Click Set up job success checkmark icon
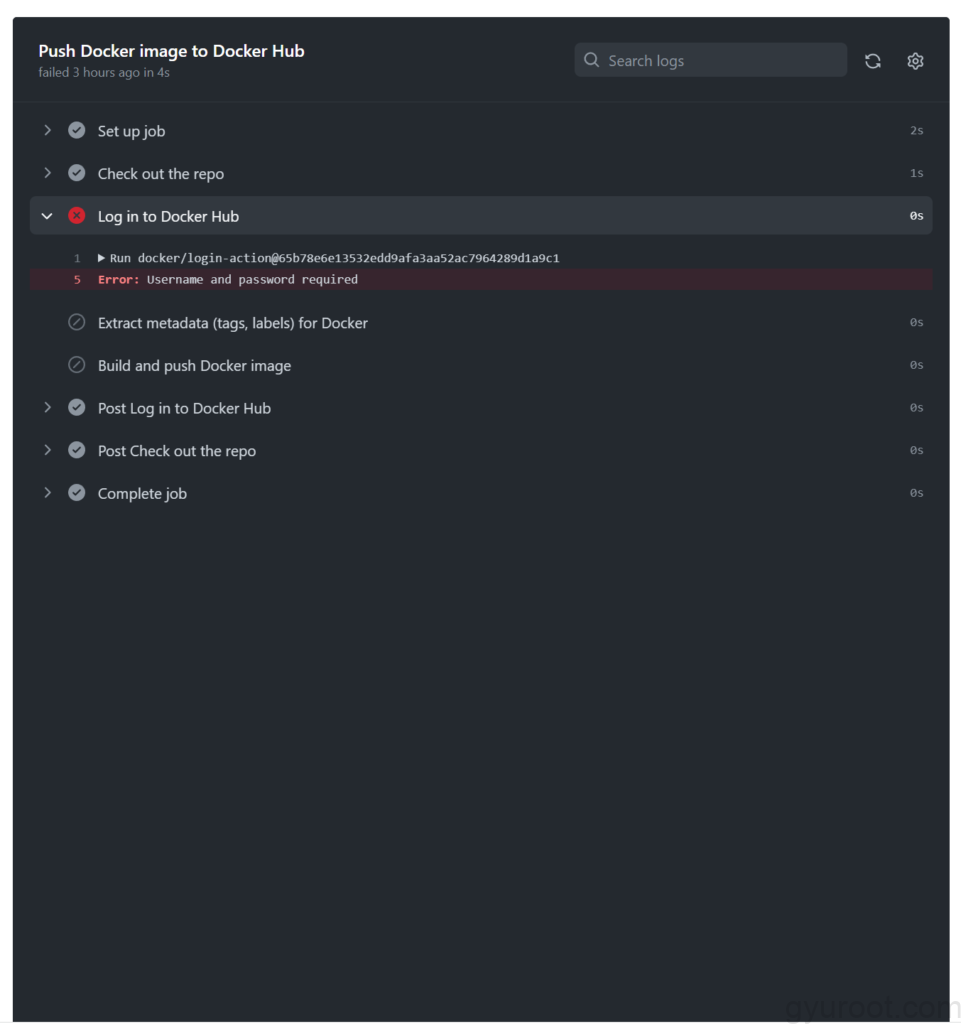The width and height of the screenshot is (961, 1024). [77, 131]
